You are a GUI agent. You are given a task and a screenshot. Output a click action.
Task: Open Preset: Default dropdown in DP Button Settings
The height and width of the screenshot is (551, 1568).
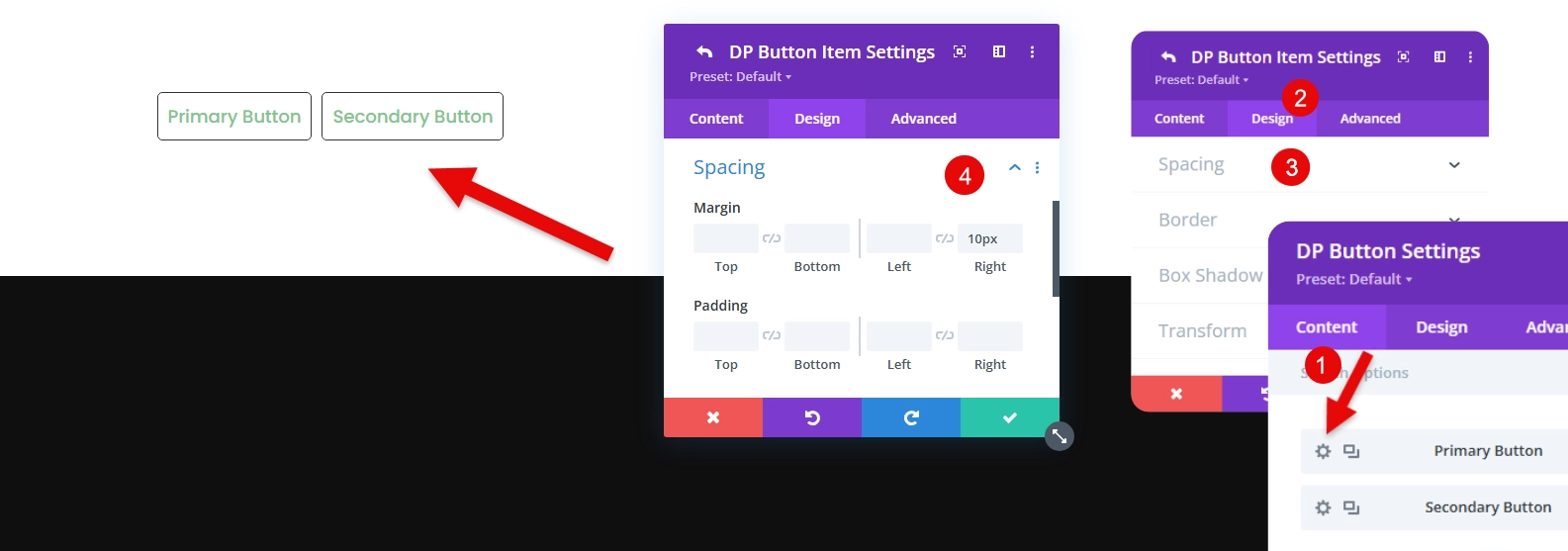click(x=1354, y=279)
